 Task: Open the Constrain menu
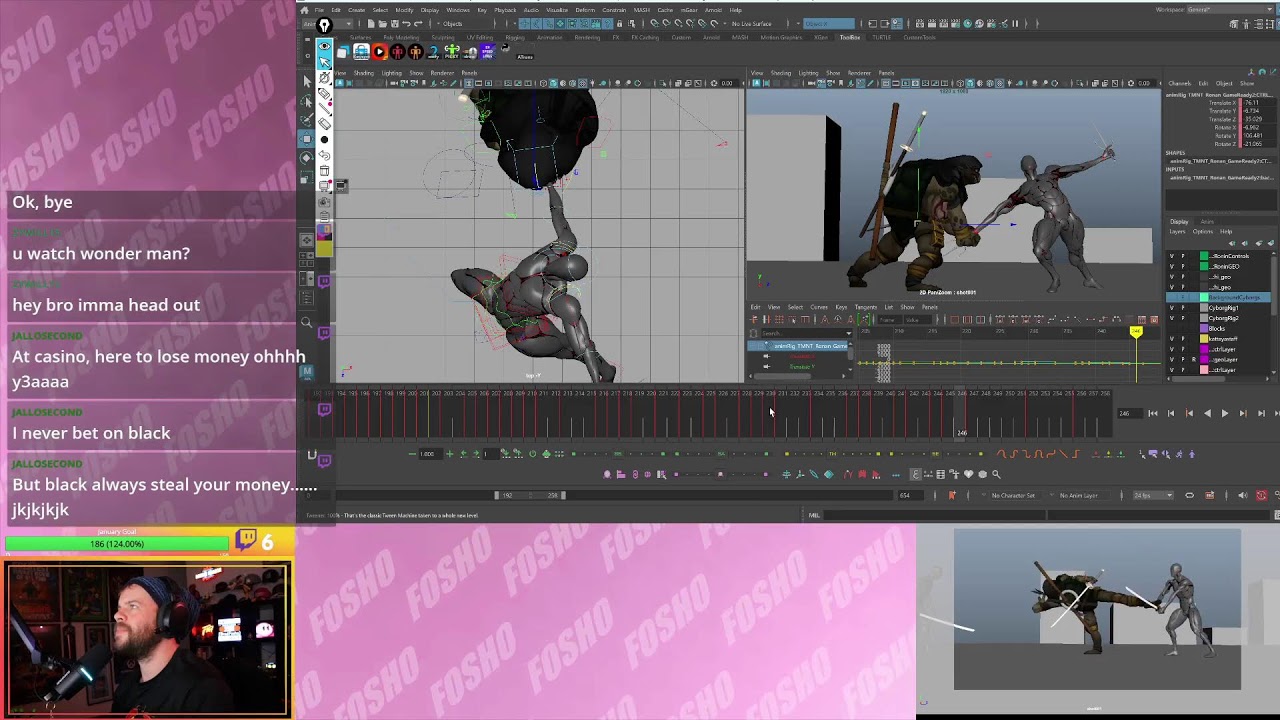tap(614, 10)
